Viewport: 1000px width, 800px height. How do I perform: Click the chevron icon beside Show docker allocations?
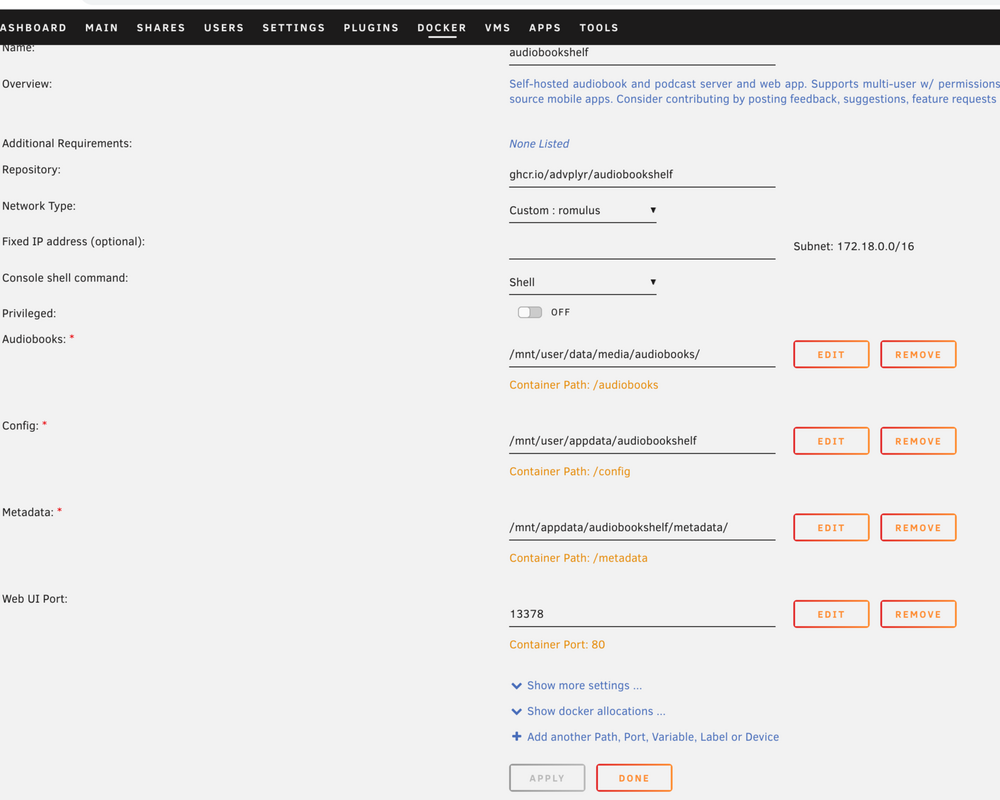[517, 711]
